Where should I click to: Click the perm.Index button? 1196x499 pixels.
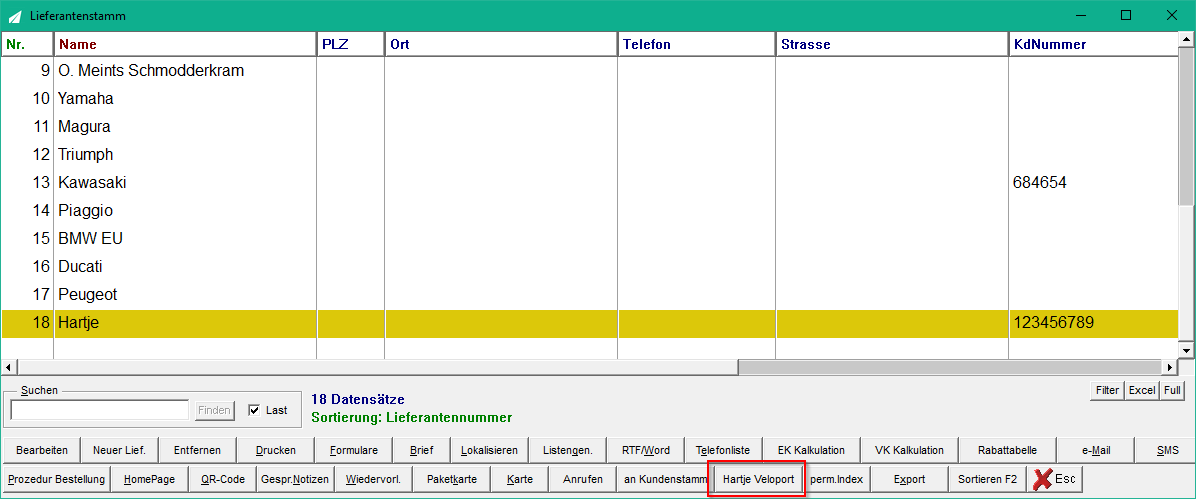click(x=837, y=480)
